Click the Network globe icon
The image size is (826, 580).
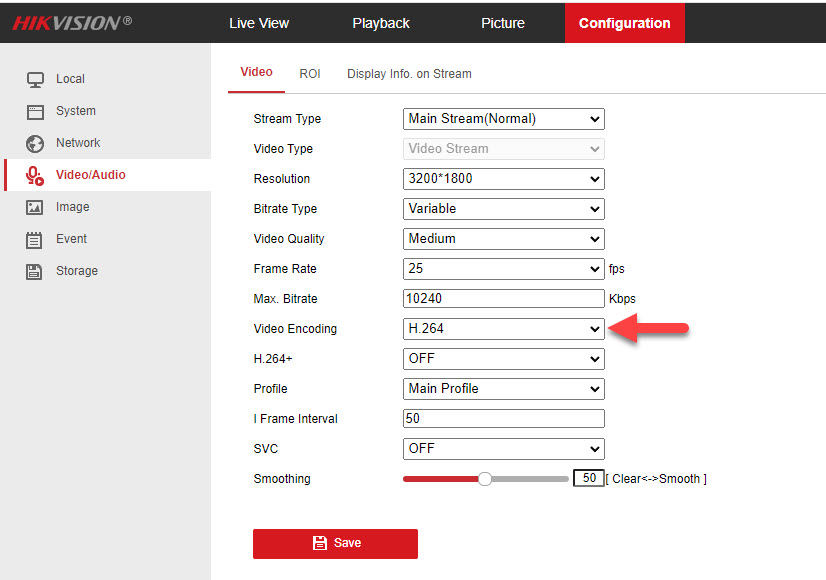point(35,143)
